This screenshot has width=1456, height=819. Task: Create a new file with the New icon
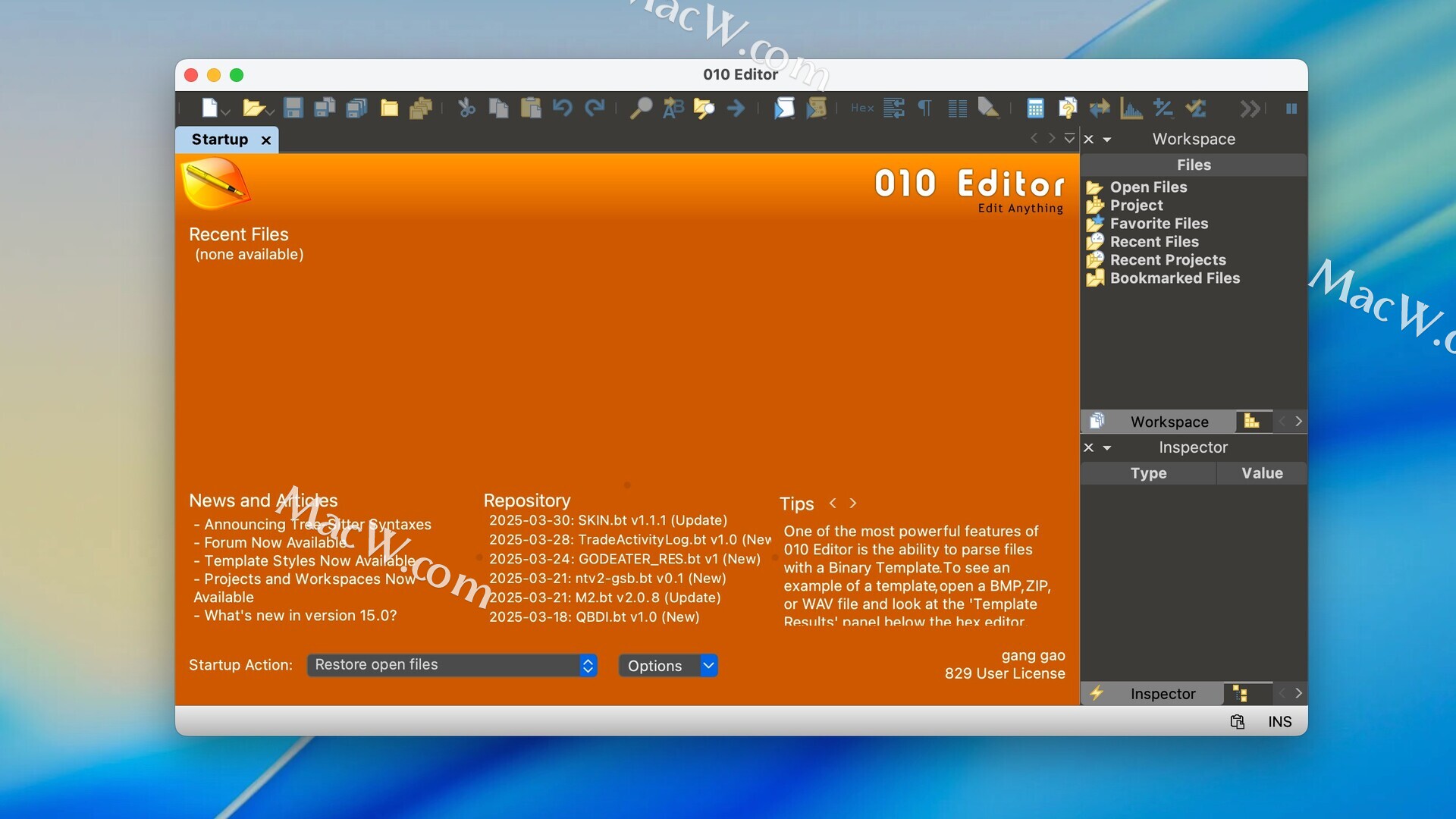[x=209, y=108]
